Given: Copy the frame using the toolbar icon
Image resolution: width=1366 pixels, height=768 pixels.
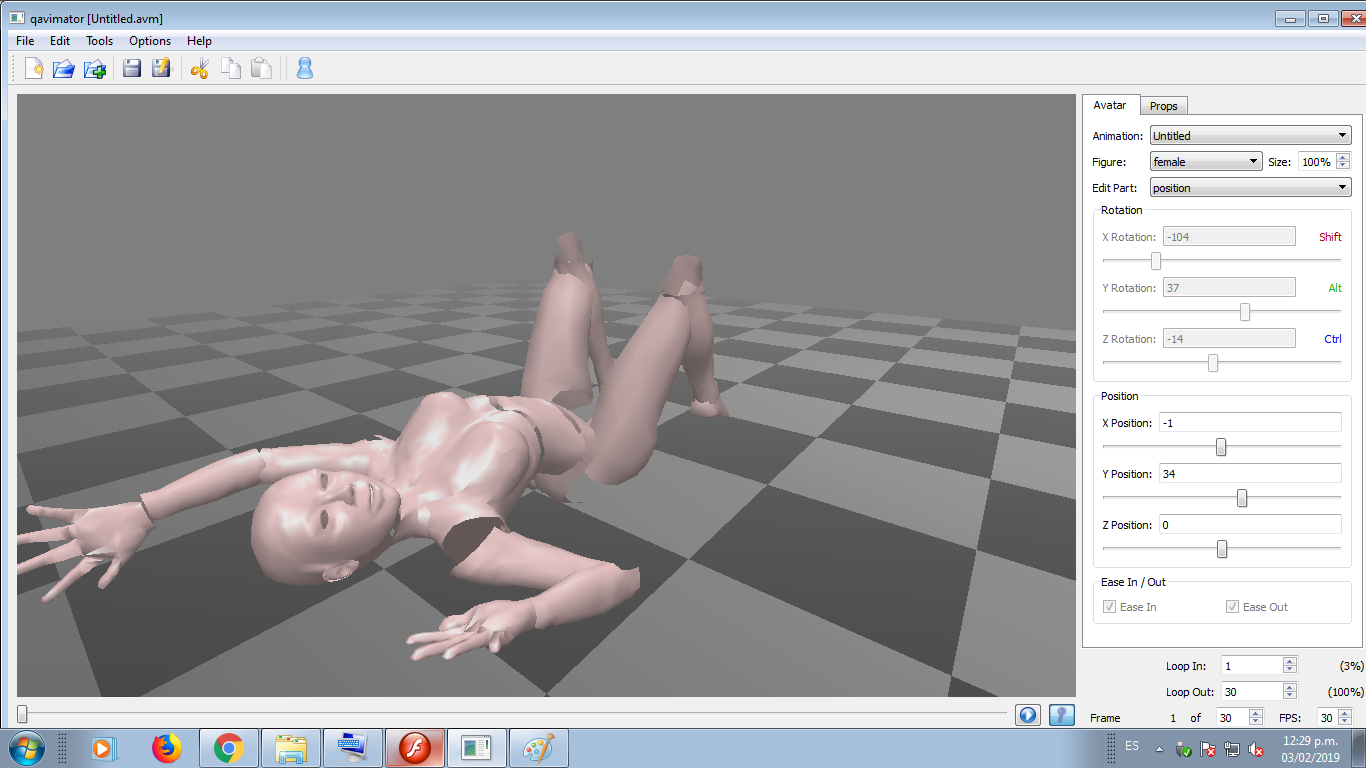Looking at the screenshot, I should (231, 68).
